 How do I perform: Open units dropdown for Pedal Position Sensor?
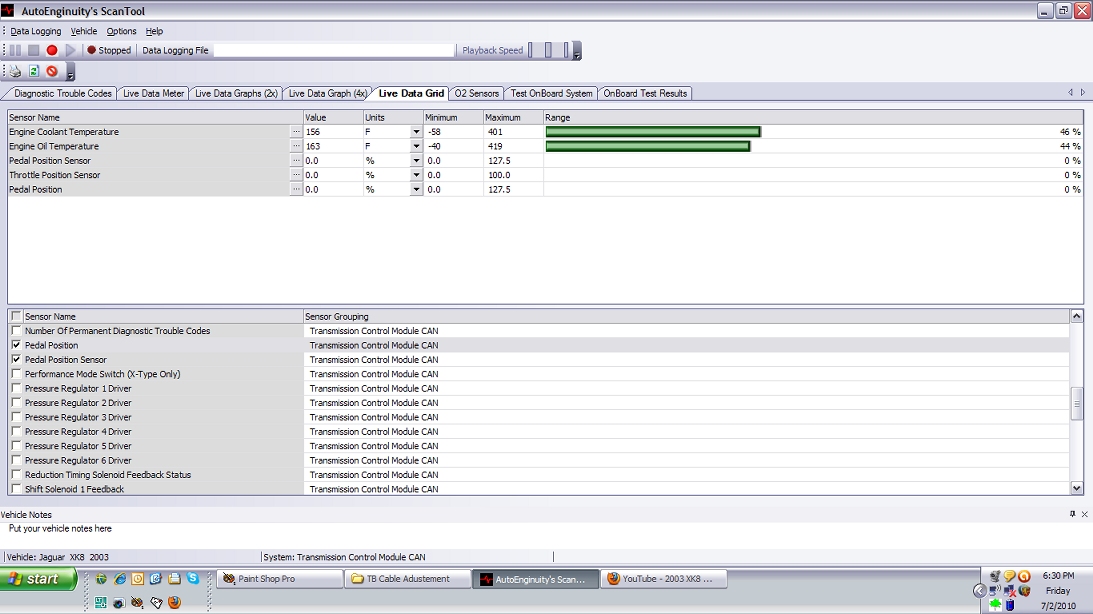416,160
